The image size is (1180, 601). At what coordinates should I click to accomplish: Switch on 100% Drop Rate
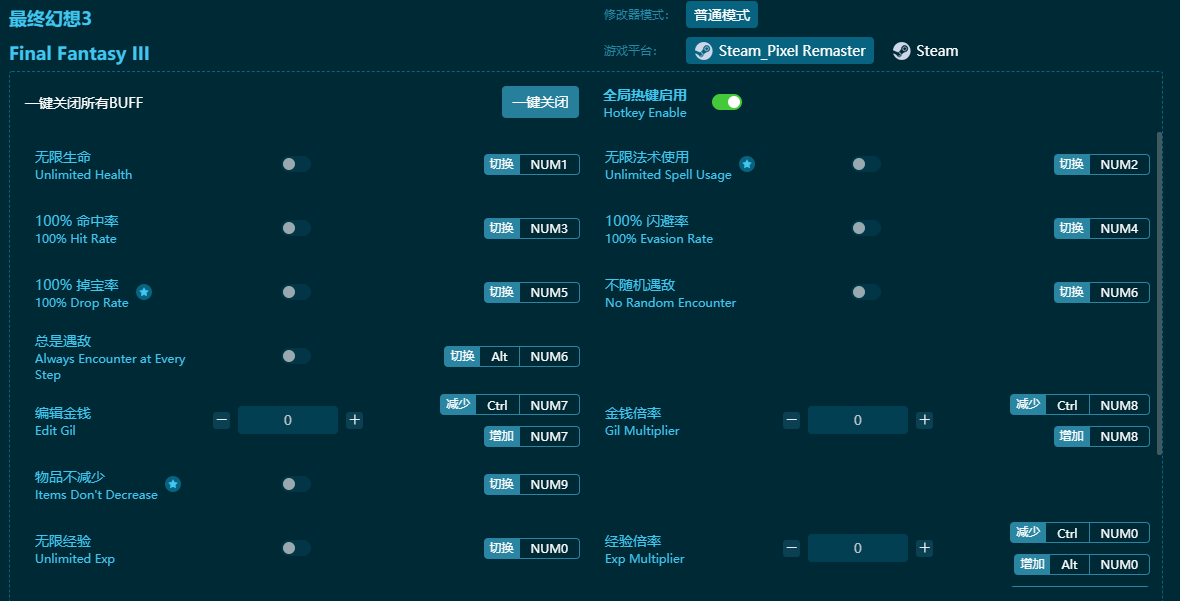point(296,292)
